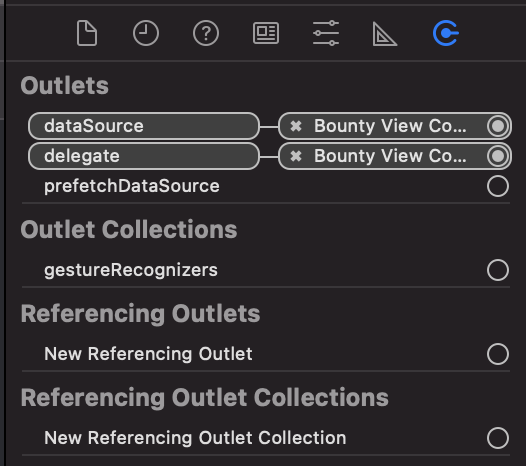Select the prefetchDataSource outlet label

pyautogui.click(x=132, y=186)
